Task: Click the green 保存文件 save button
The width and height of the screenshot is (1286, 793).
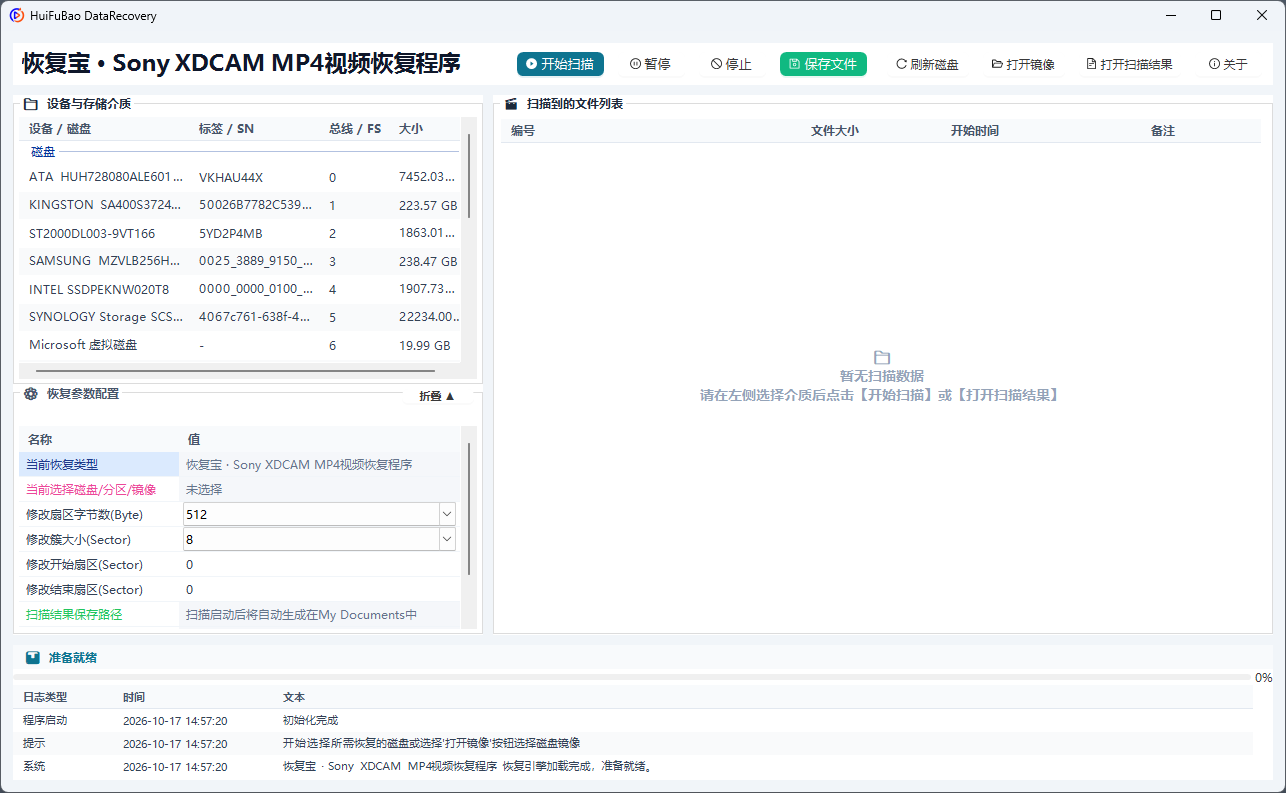Action: 823,64
